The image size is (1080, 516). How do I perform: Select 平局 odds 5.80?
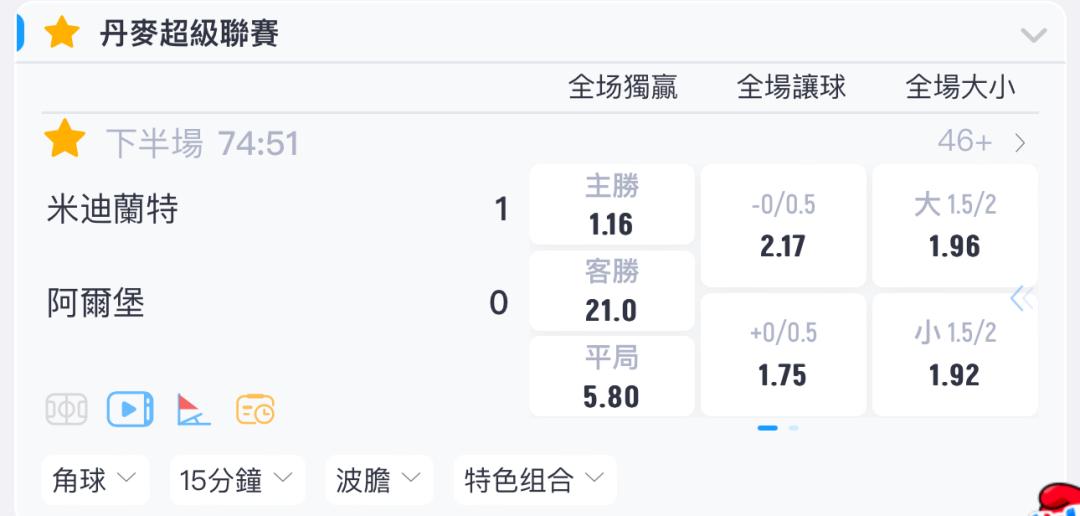[x=612, y=376]
